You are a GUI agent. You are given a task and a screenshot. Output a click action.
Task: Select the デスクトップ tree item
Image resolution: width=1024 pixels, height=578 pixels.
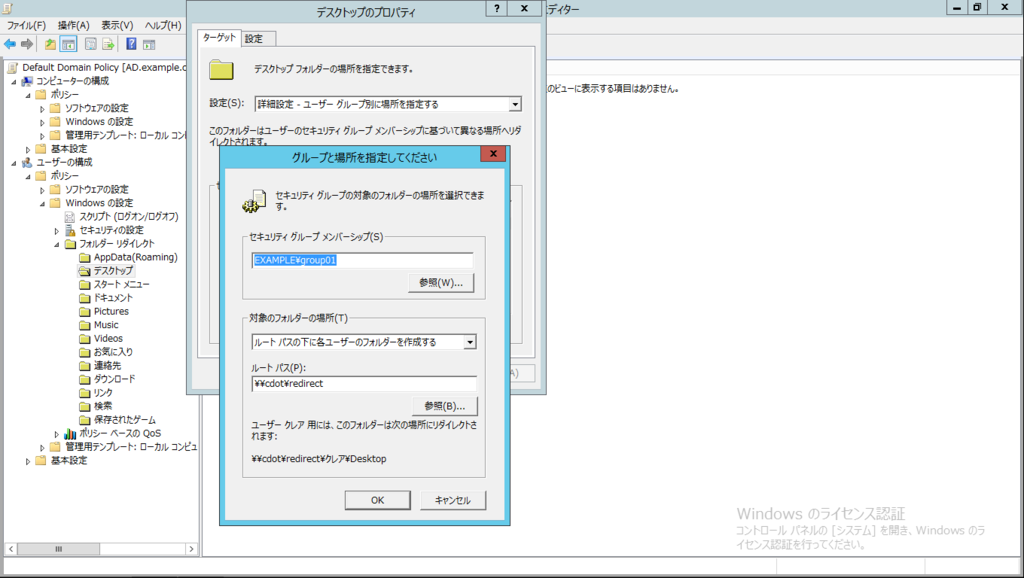(113, 270)
